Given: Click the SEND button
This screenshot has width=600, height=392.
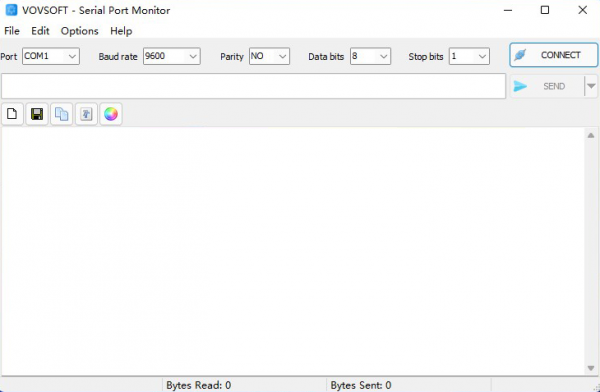Looking at the screenshot, I should pos(547,86).
